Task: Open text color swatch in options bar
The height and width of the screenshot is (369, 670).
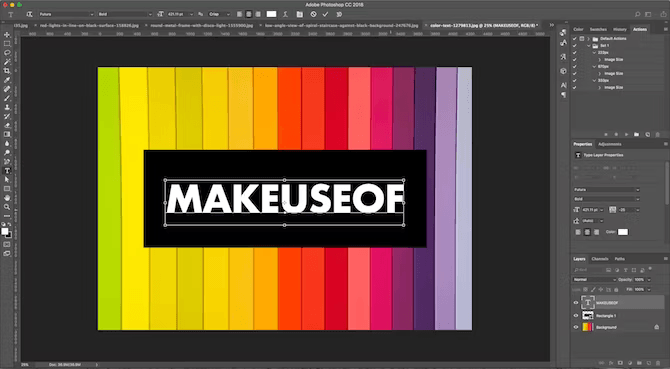Action: [x=272, y=14]
